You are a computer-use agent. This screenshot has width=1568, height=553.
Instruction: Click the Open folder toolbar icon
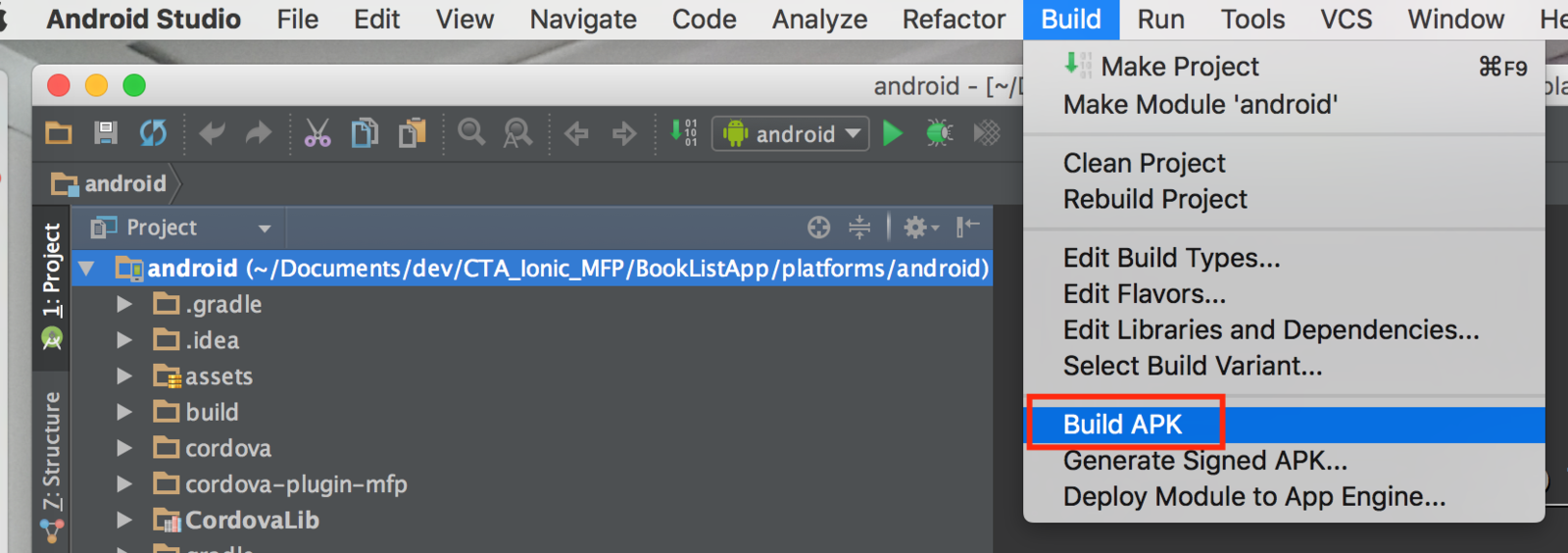(59, 132)
